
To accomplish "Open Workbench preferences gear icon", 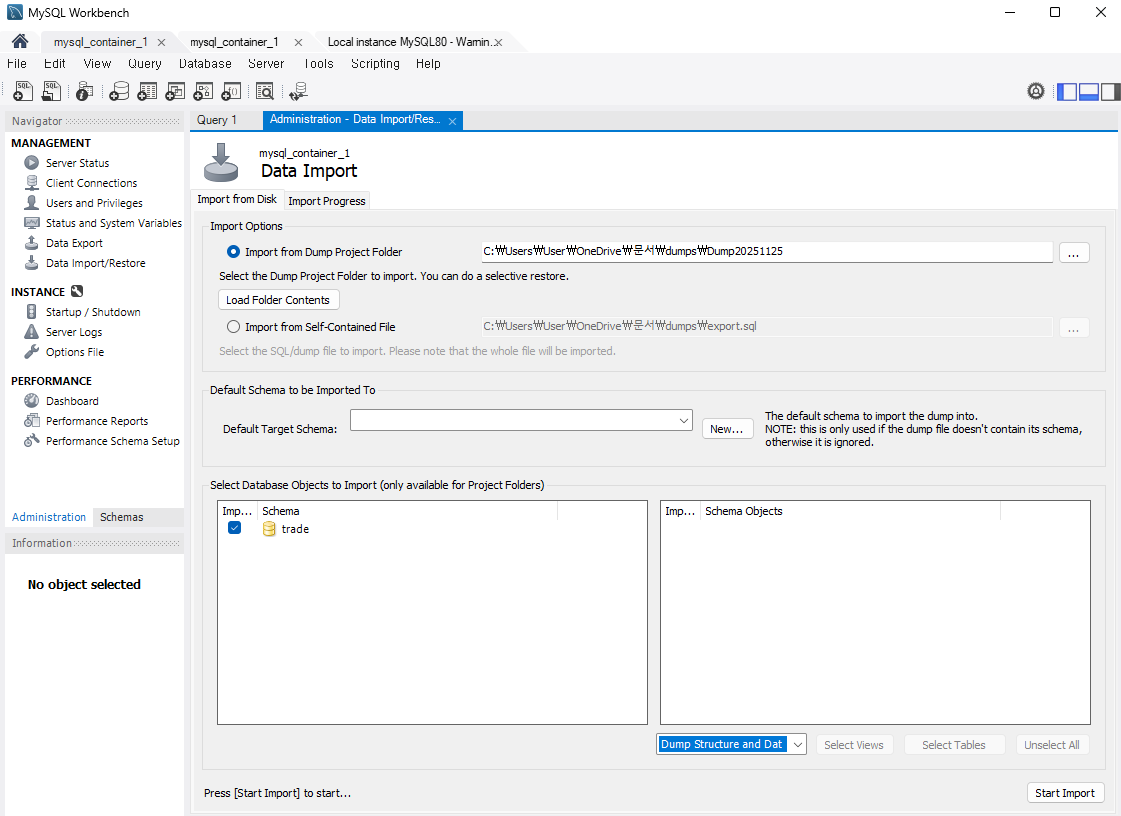I will tap(1036, 91).
